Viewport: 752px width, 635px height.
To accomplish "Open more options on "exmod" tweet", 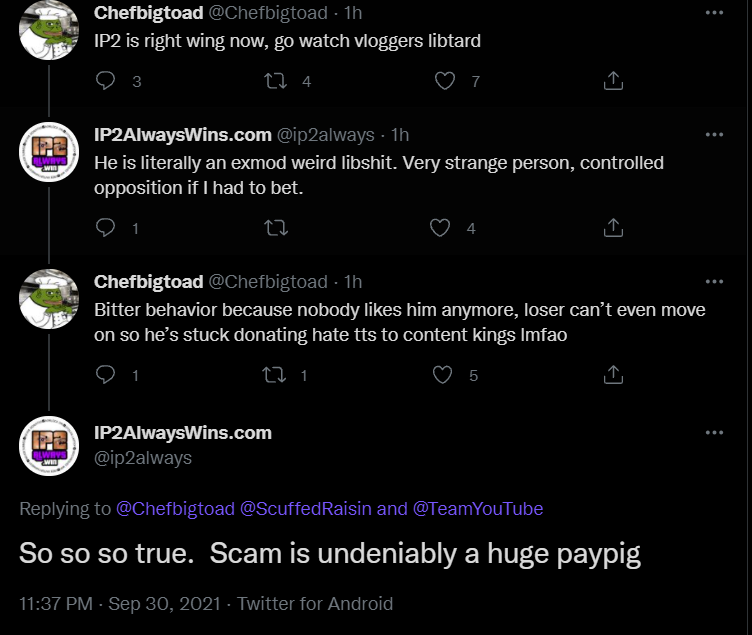I will (714, 135).
